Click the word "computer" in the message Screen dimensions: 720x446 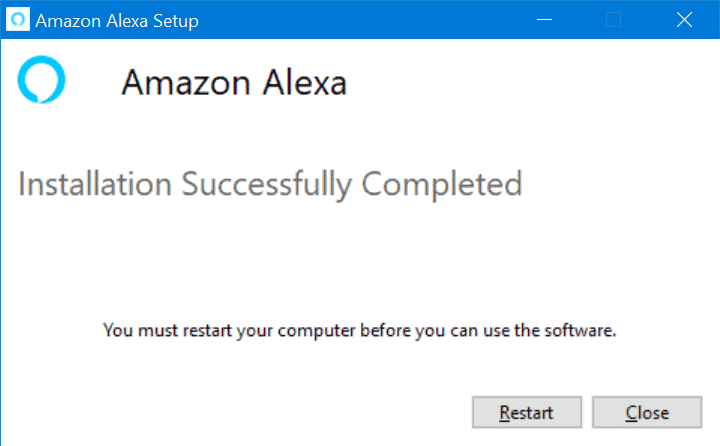[316, 331]
